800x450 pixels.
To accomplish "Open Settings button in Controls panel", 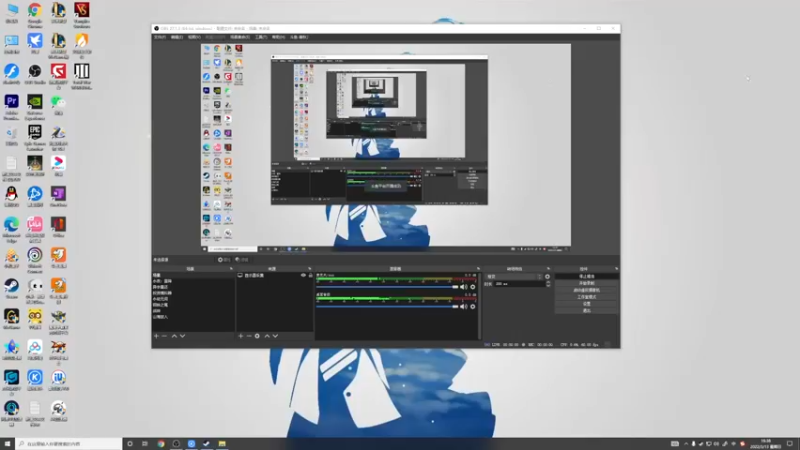I will click(587, 304).
